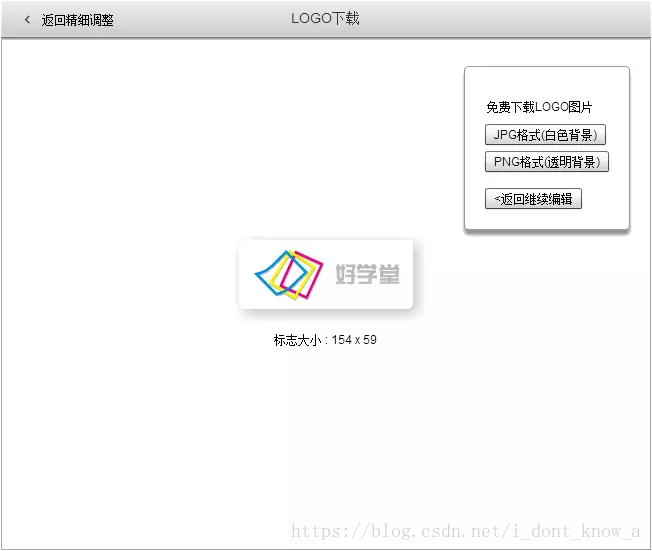Select the 好学堂 logo preview thumbnail
This screenshot has height=551, width=652.
coord(326,274)
